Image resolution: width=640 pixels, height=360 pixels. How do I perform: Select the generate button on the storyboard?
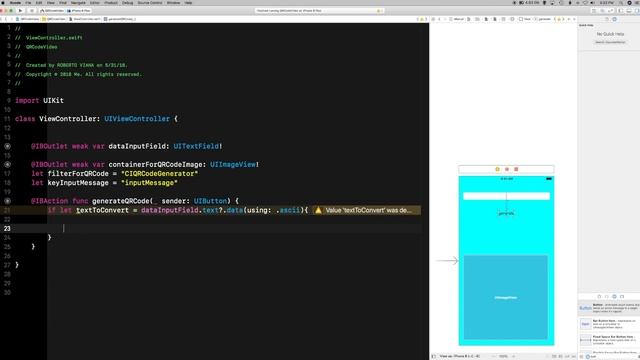(506, 213)
